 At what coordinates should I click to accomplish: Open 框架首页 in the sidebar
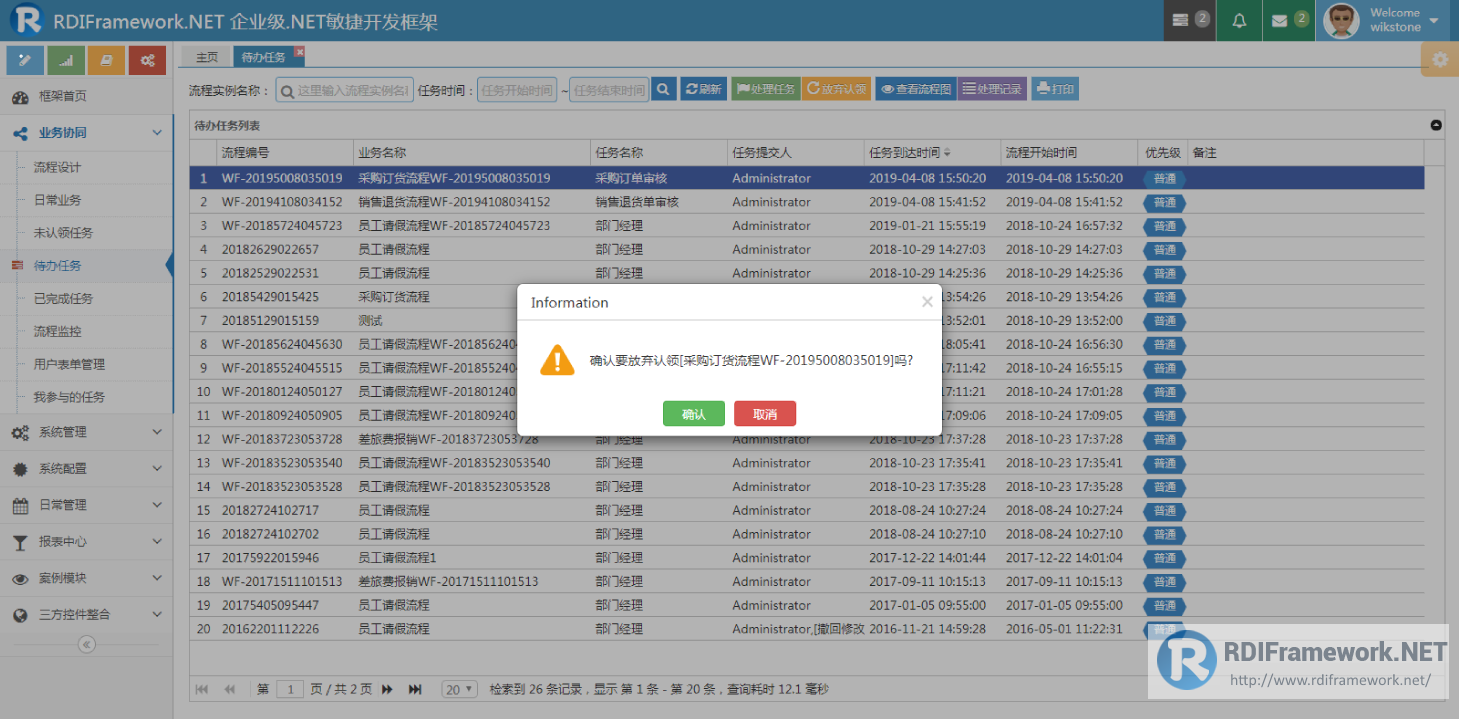[86, 96]
